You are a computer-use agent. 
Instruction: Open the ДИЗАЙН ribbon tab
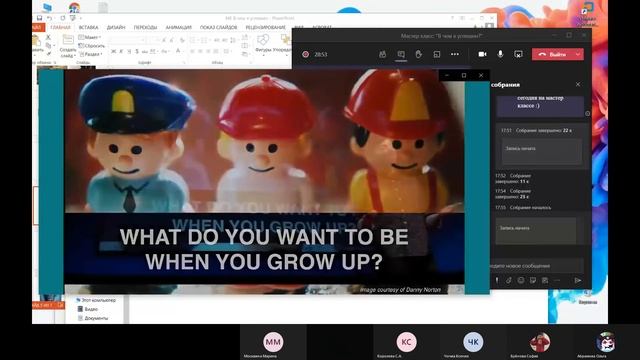pyautogui.click(x=116, y=27)
